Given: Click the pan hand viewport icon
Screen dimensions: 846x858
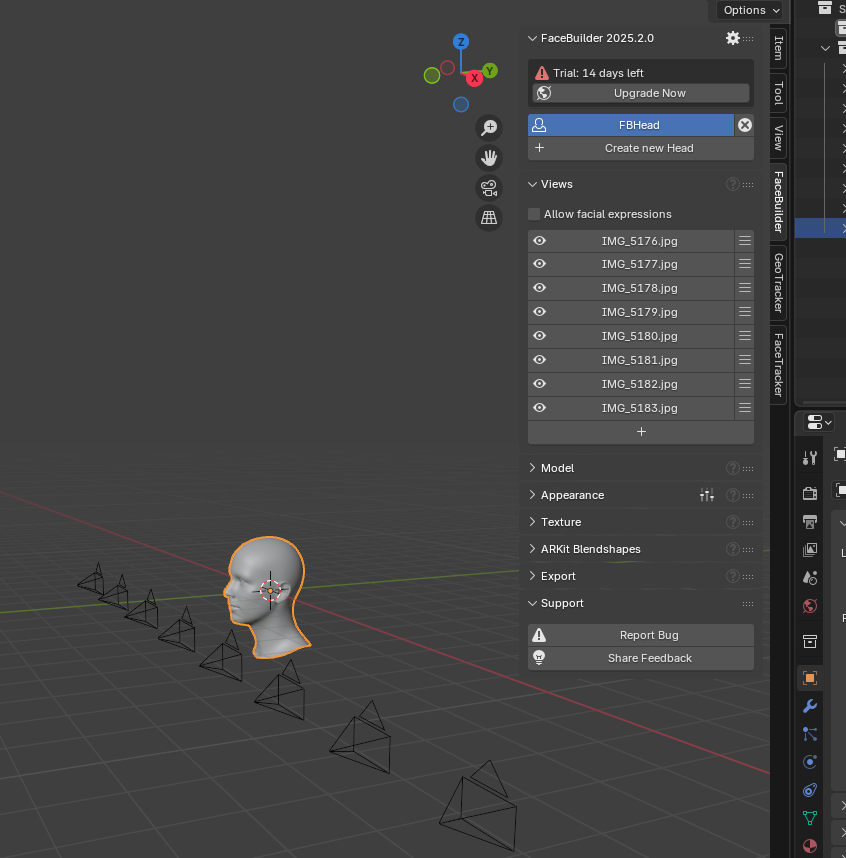Looking at the screenshot, I should [x=489, y=158].
